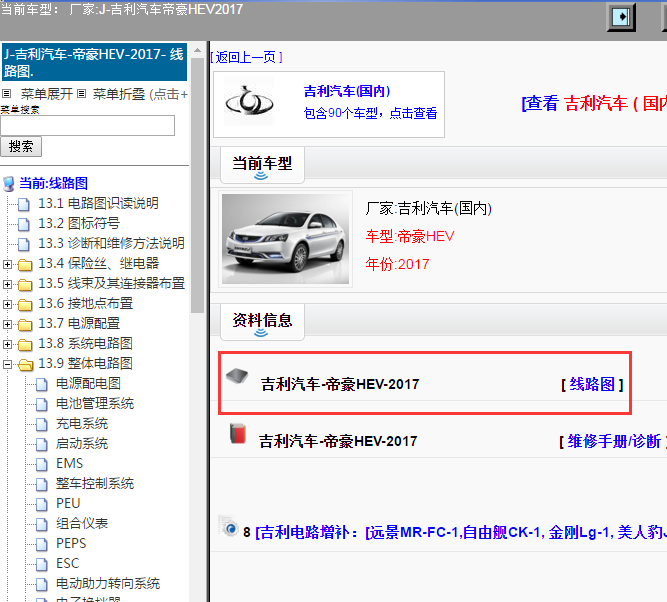Click page icon beside 启动系统
Screen dimensions: 667x602
click(42, 444)
